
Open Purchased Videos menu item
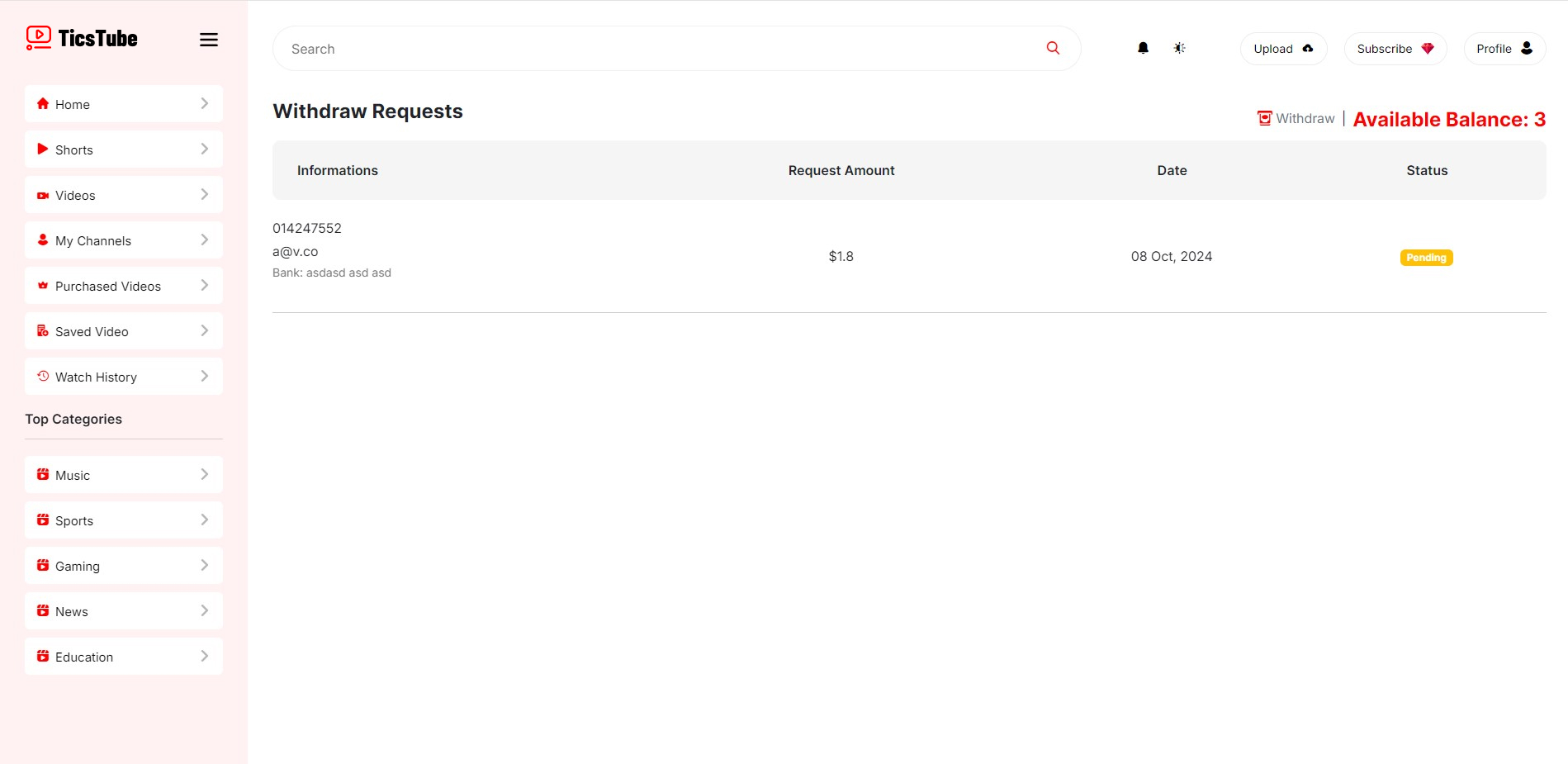coord(107,286)
